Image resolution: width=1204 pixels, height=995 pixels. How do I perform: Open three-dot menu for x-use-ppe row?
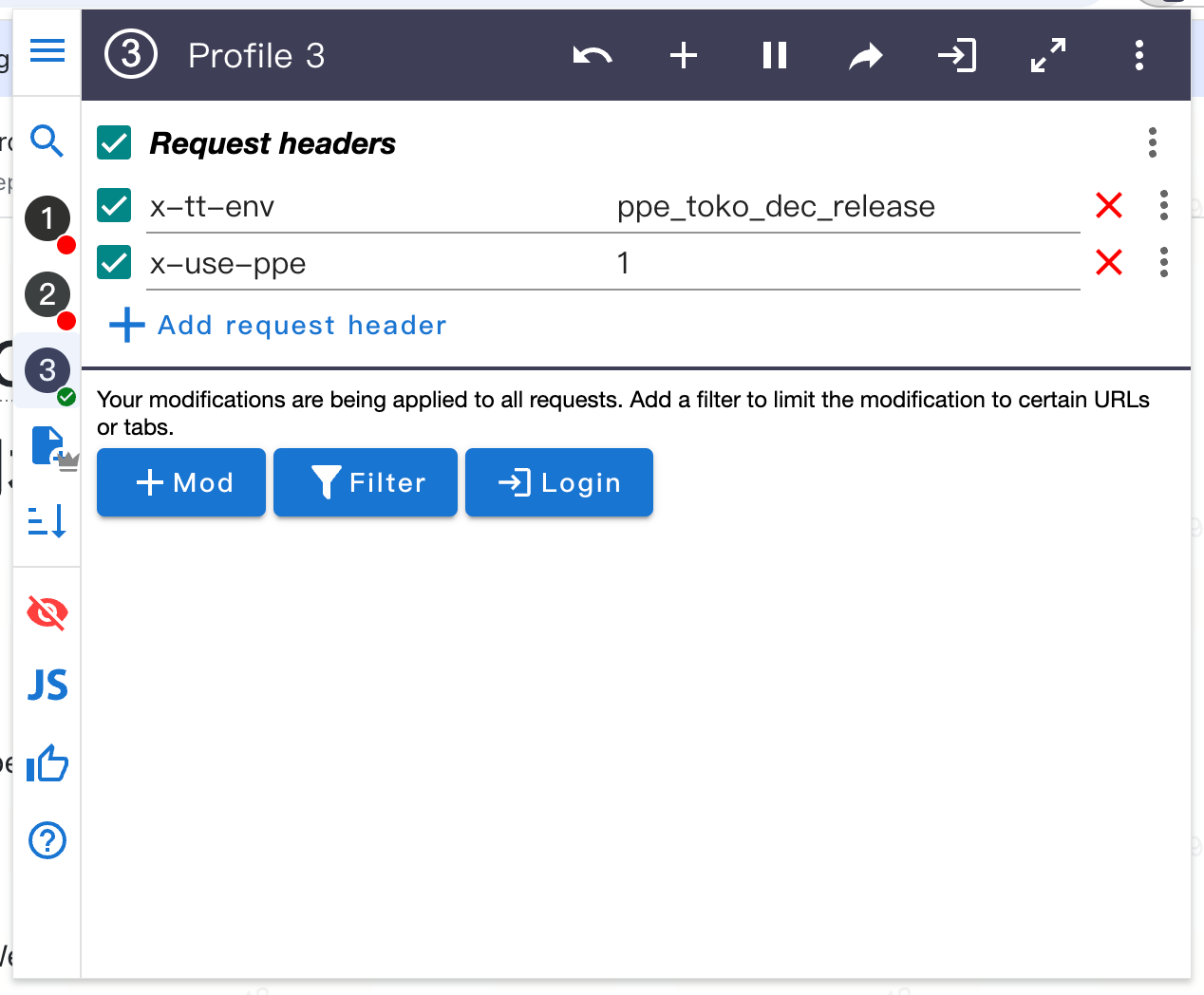(x=1164, y=262)
